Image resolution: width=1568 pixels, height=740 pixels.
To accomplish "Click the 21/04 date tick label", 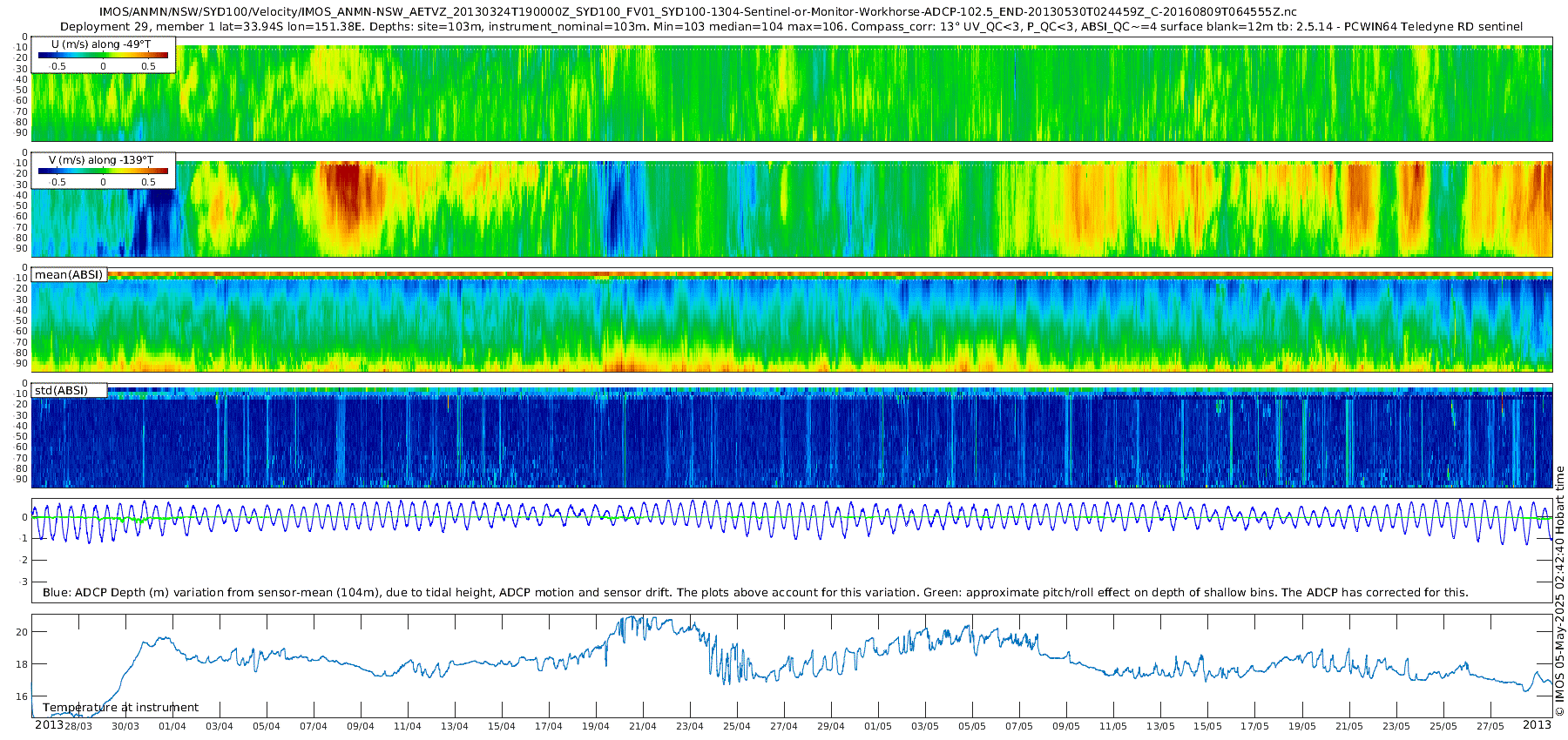I will coord(642,726).
